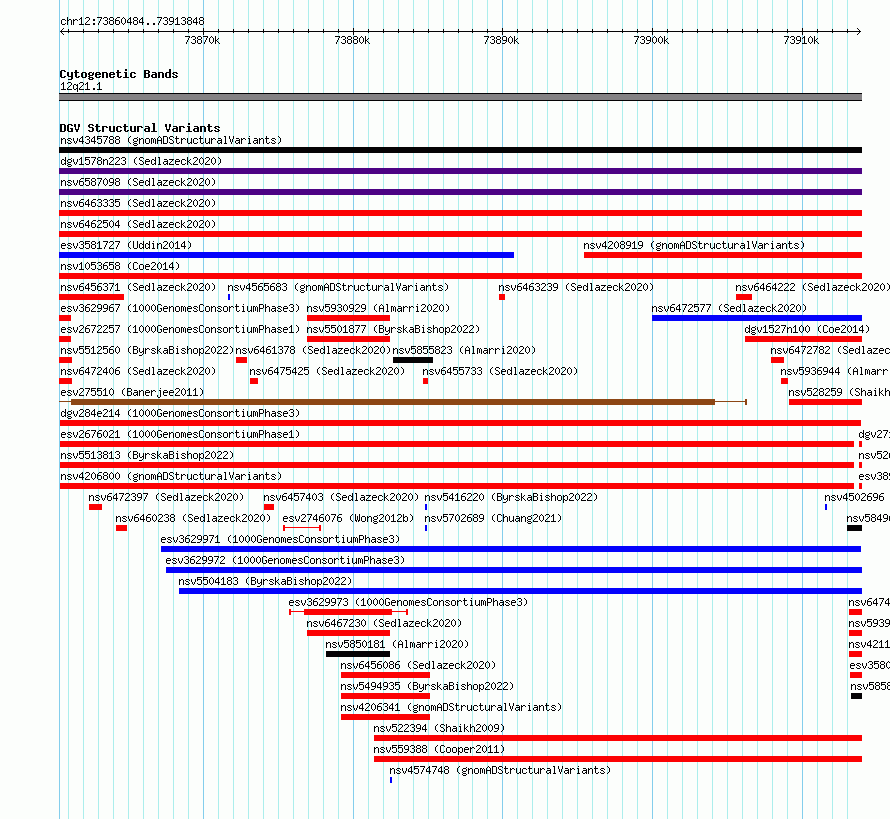
Task: Click the blue esv3581727 Uddin2014 bar
Action: pos(287,255)
